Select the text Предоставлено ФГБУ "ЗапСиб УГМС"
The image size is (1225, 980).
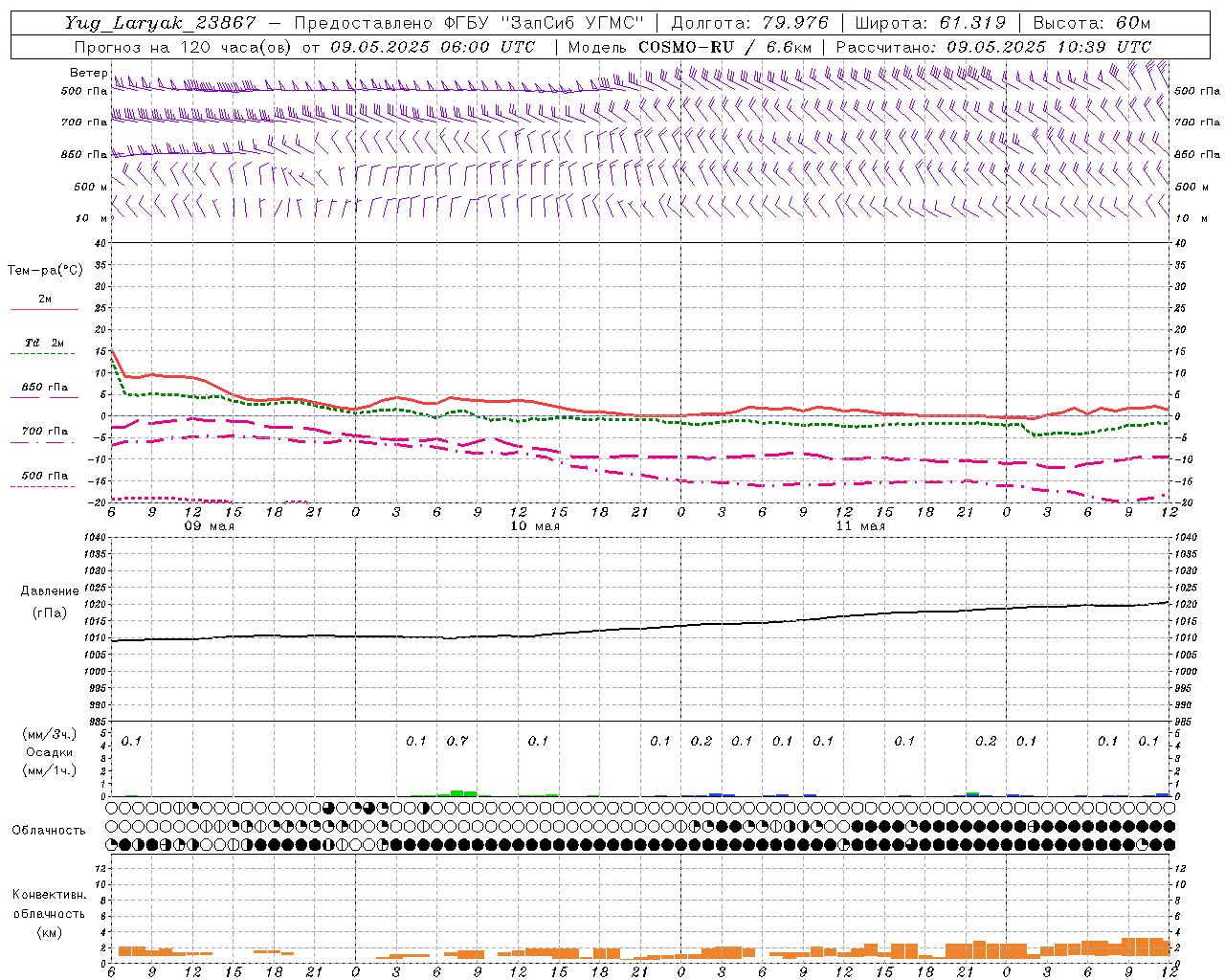[469, 23]
